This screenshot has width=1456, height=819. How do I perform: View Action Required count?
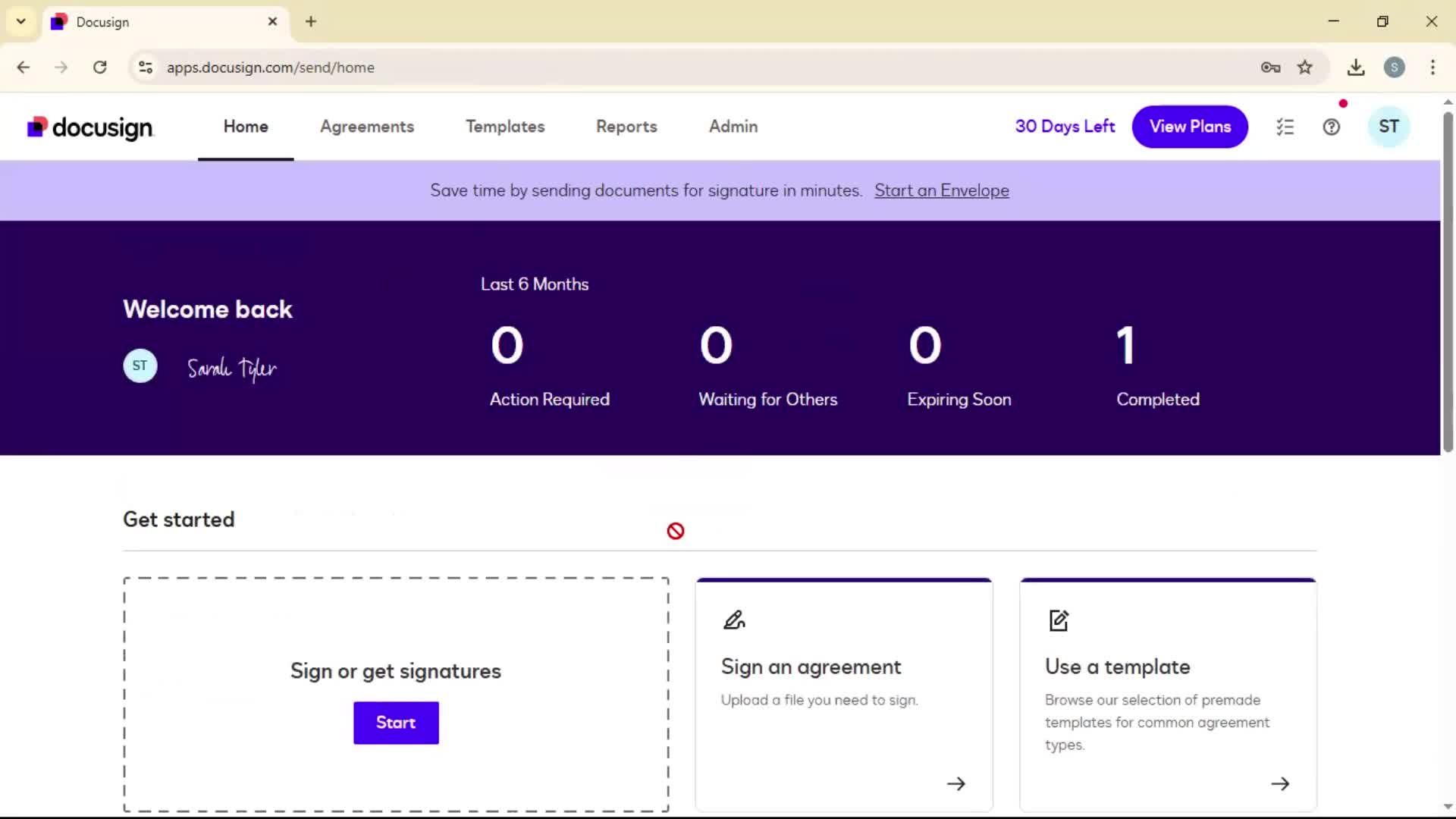[550, 366]
